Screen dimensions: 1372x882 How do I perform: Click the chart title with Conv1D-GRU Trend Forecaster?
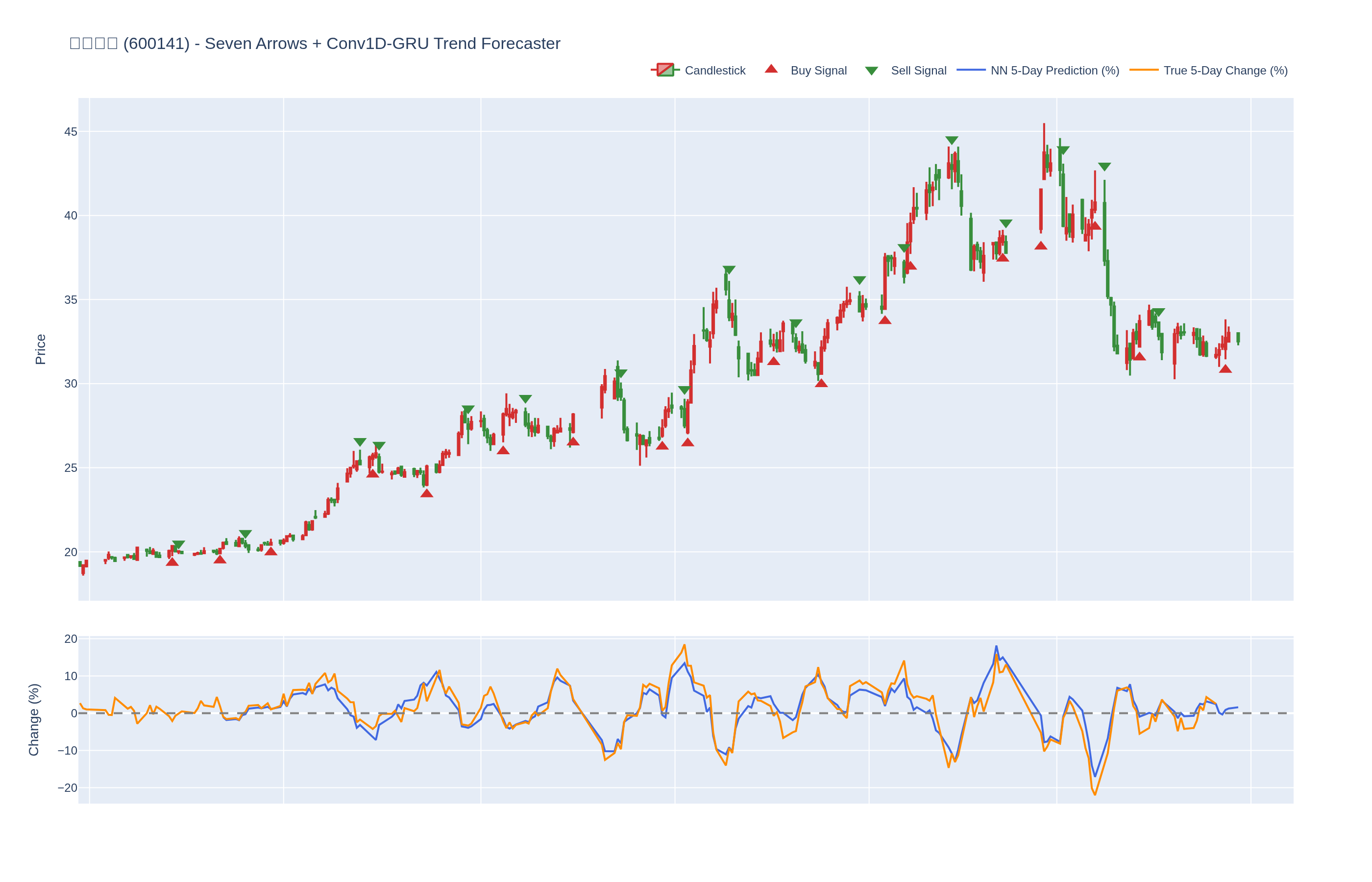(315, 44)
